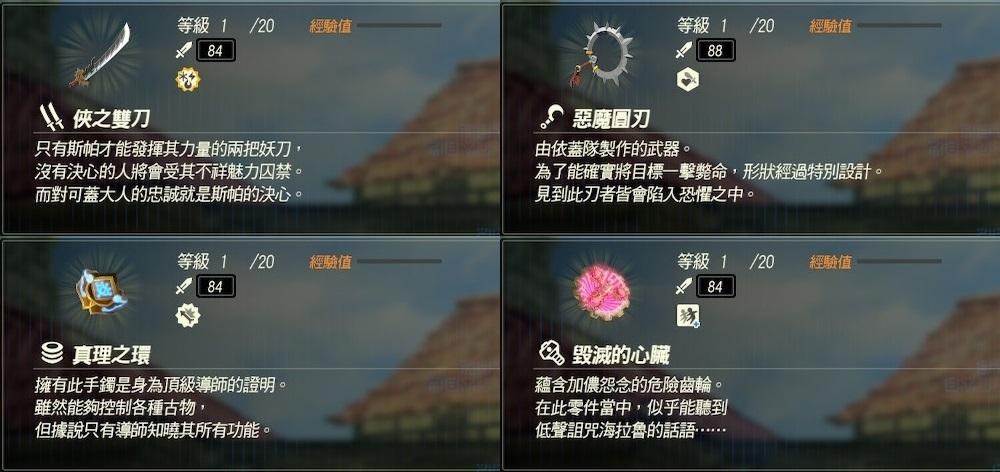1000x472 pixels.
Task: Click the pink 毀滅的心臟 gear image
Action: pos(602,291)
